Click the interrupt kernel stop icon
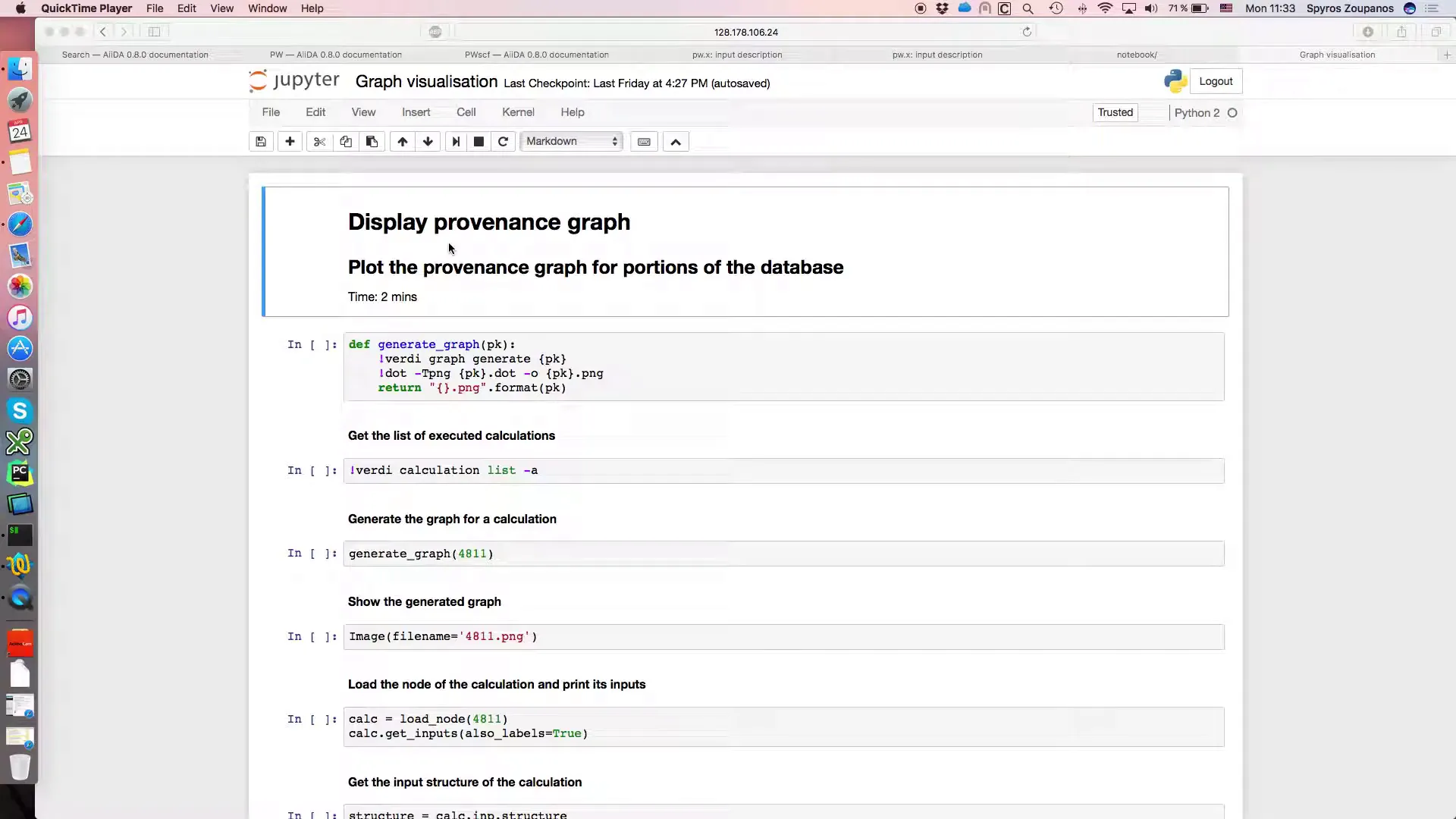Image resolution: width=1456 pixels, height=819 pixels. point(478,141)
